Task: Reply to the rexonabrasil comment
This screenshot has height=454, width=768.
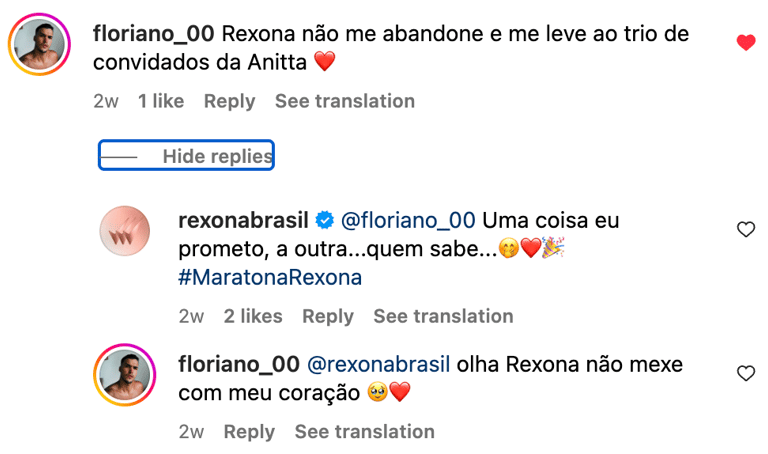Action: pyautogui.click(x=328, y=316)
